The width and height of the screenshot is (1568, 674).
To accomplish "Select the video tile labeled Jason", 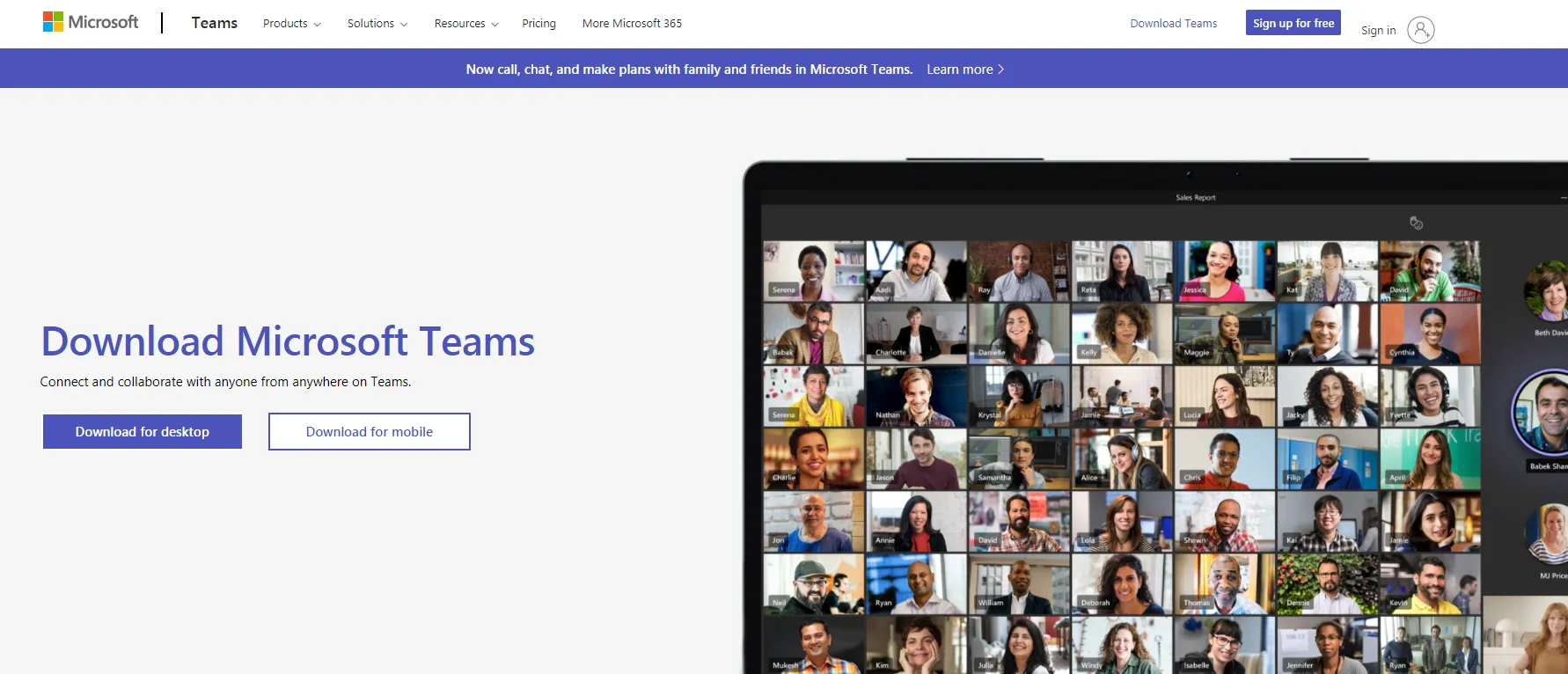I will click(x=916, y=458).
